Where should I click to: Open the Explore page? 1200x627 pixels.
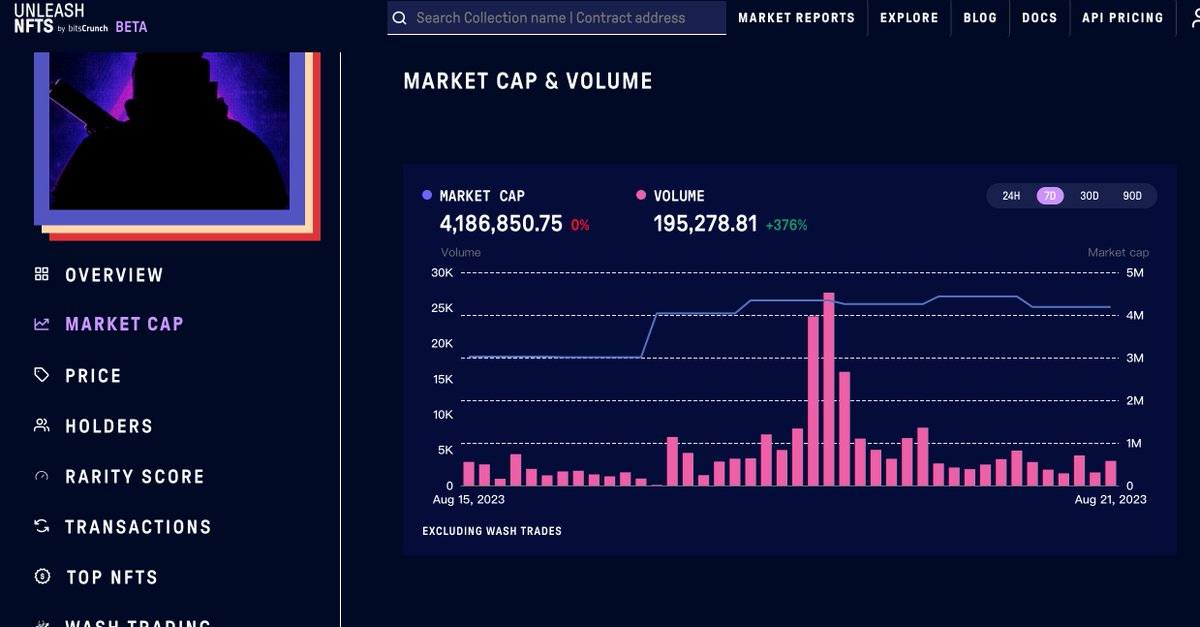[x=909, y=18]
